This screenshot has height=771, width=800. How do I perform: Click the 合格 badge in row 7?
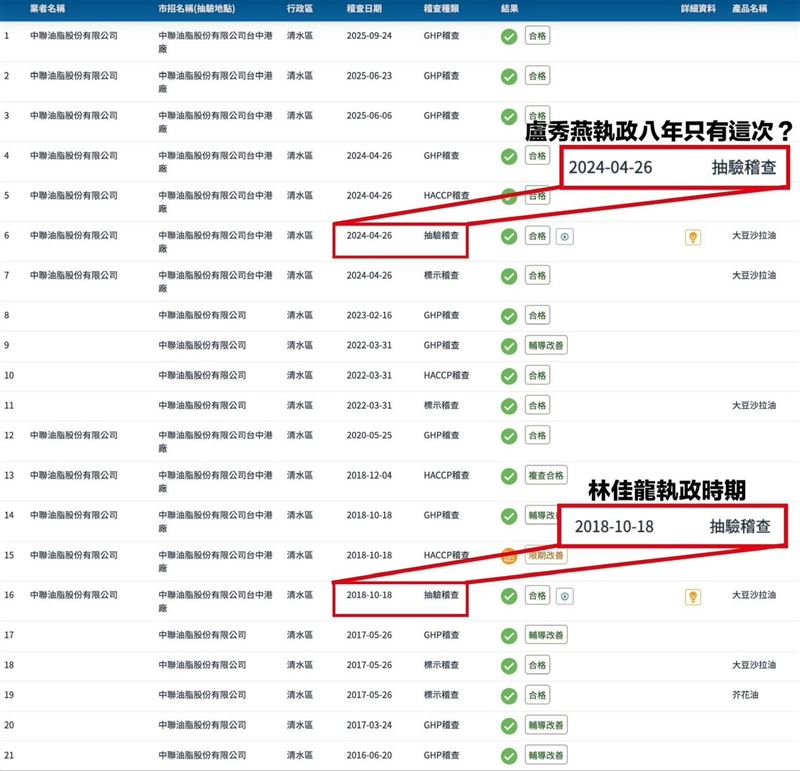[537, 276]
